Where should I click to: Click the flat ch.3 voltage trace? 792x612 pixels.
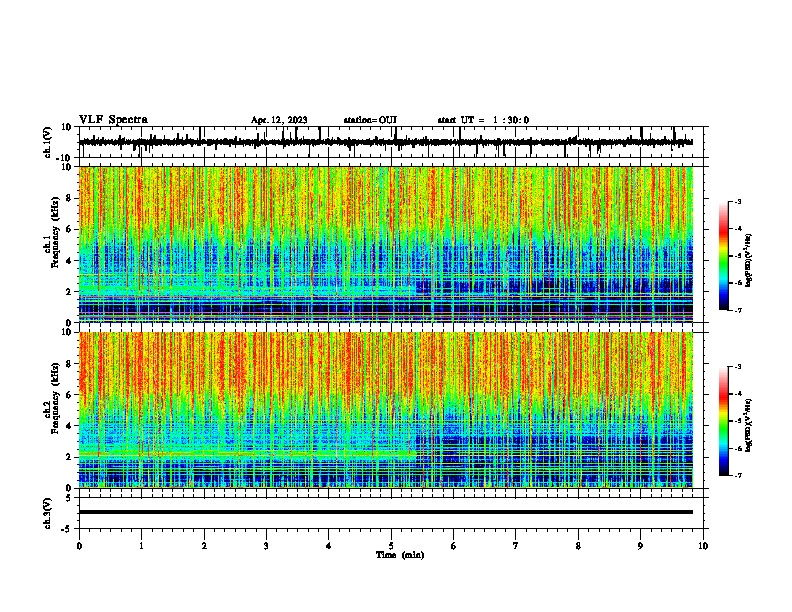click(386, 512)
